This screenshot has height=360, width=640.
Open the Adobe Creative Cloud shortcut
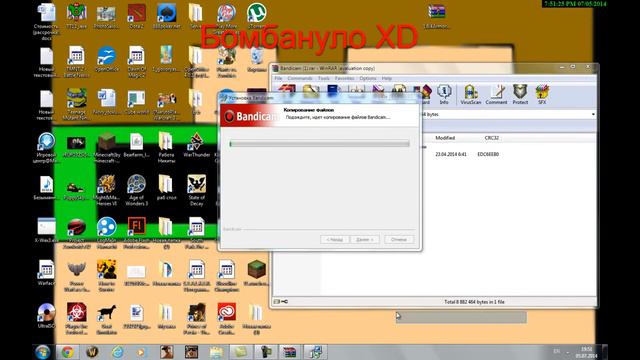[x=227, y=319]
